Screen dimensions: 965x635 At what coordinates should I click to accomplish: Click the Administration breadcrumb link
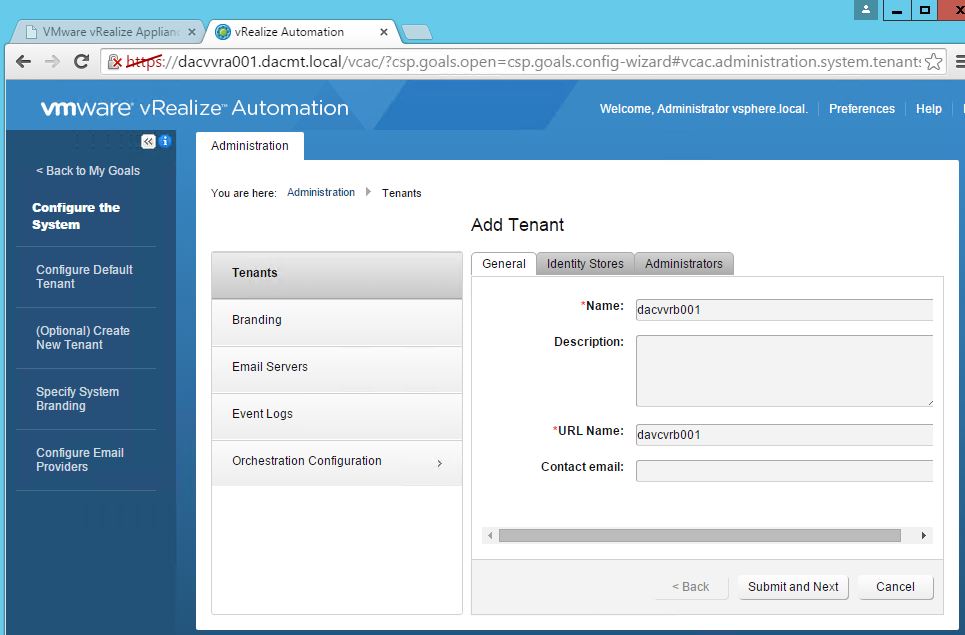coord(321,192)
